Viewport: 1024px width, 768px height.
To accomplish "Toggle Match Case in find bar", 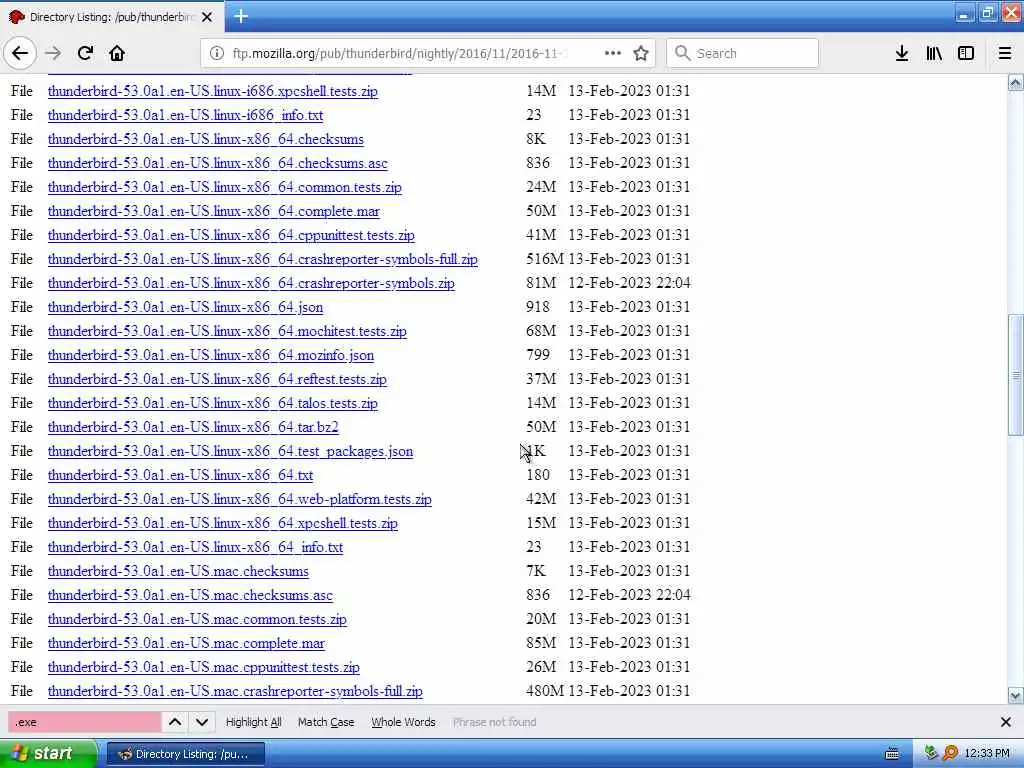I will [326, 722].
